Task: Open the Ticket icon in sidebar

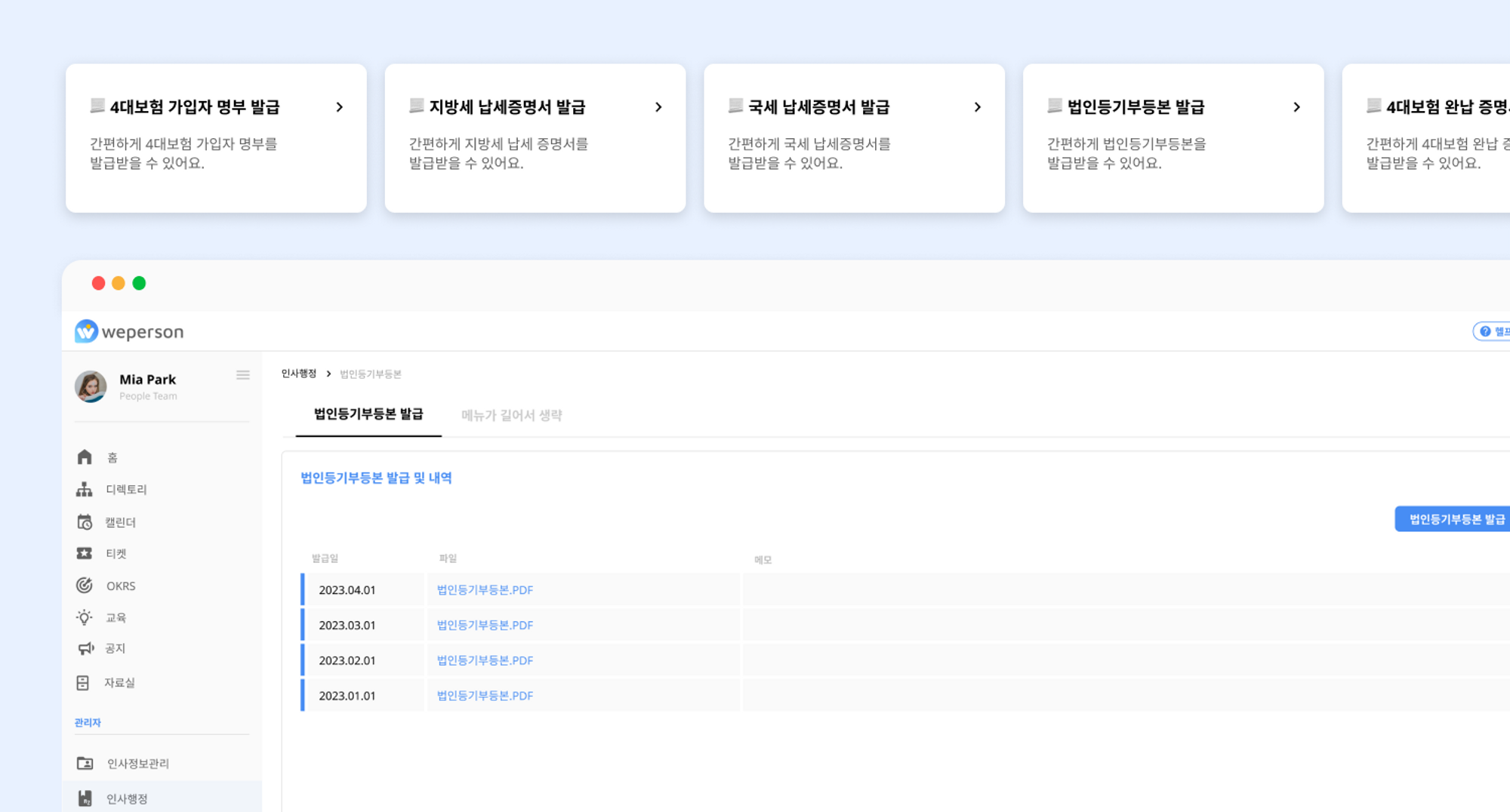Action: pyautogui.click(x=85, y=553)
